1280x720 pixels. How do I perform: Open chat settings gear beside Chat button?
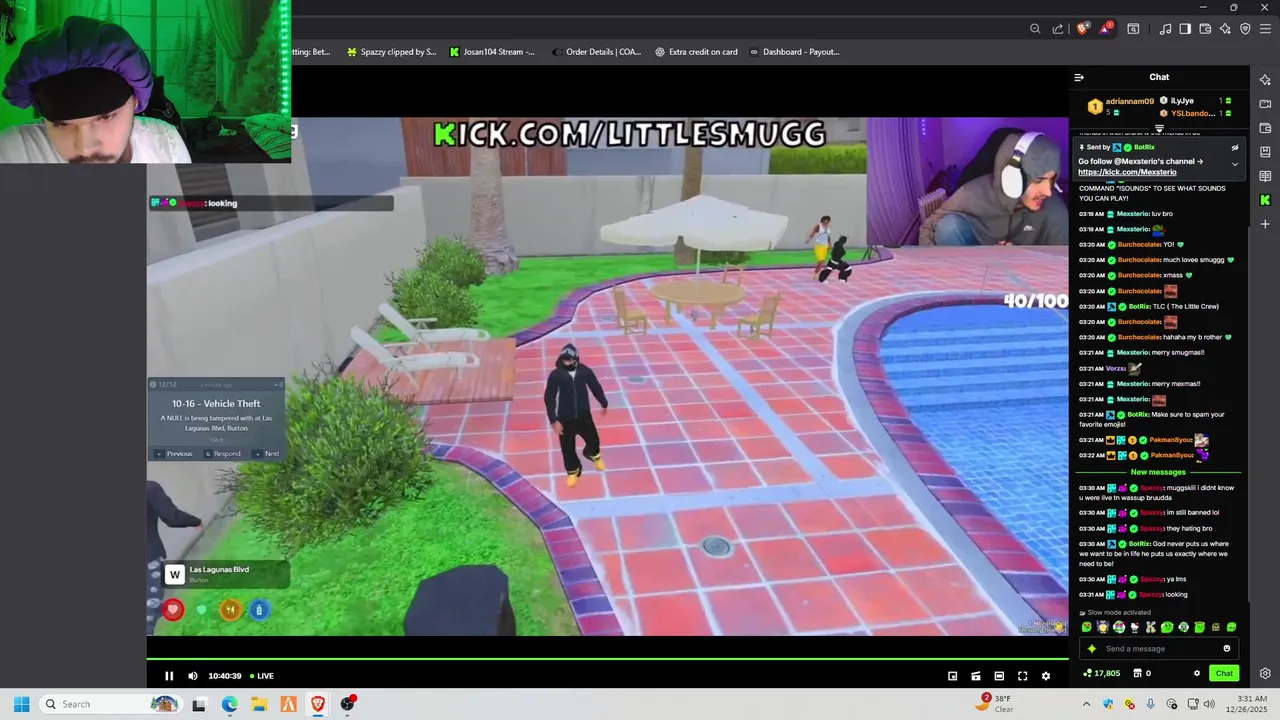coord(1197,673)
